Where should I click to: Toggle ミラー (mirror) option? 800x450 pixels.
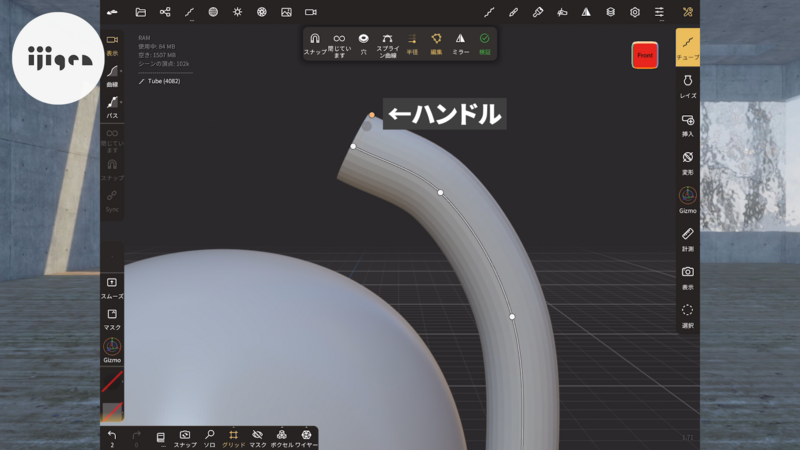point(460,44)
